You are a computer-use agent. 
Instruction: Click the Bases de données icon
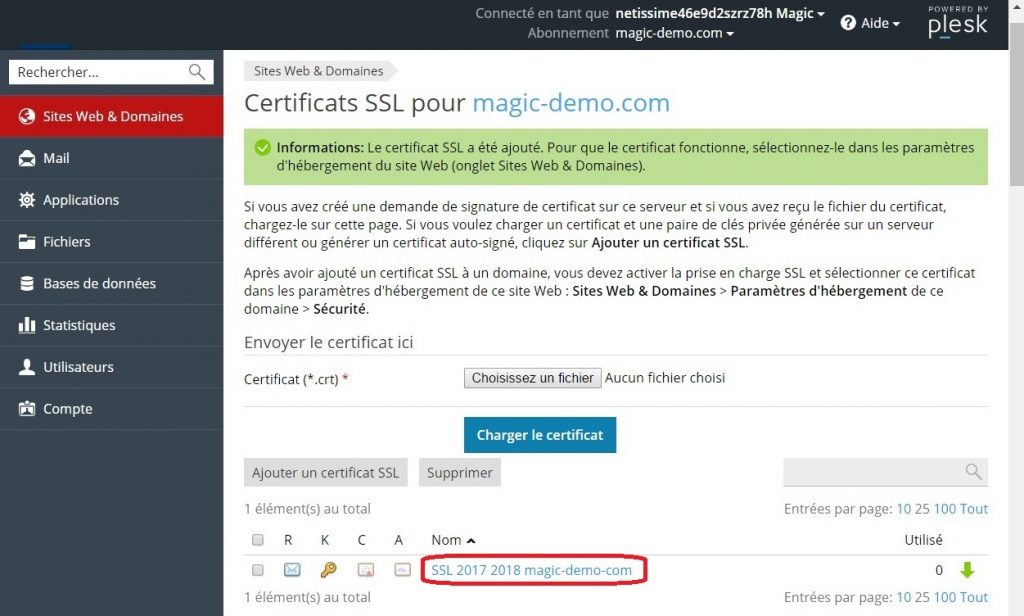pyautogui.click(x=27, y=284)
